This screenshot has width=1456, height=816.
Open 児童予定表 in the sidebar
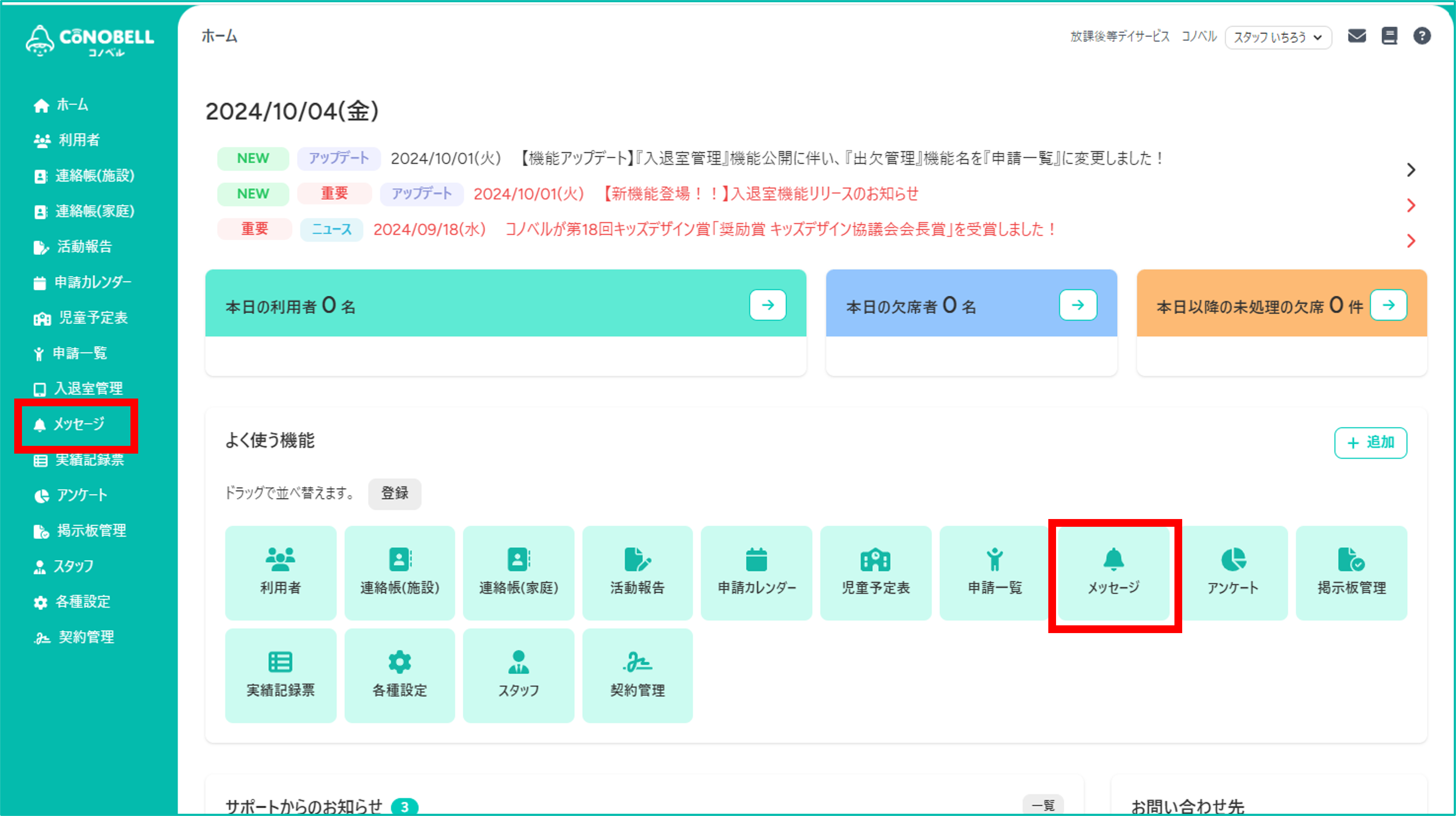click(x=80, y=318)
